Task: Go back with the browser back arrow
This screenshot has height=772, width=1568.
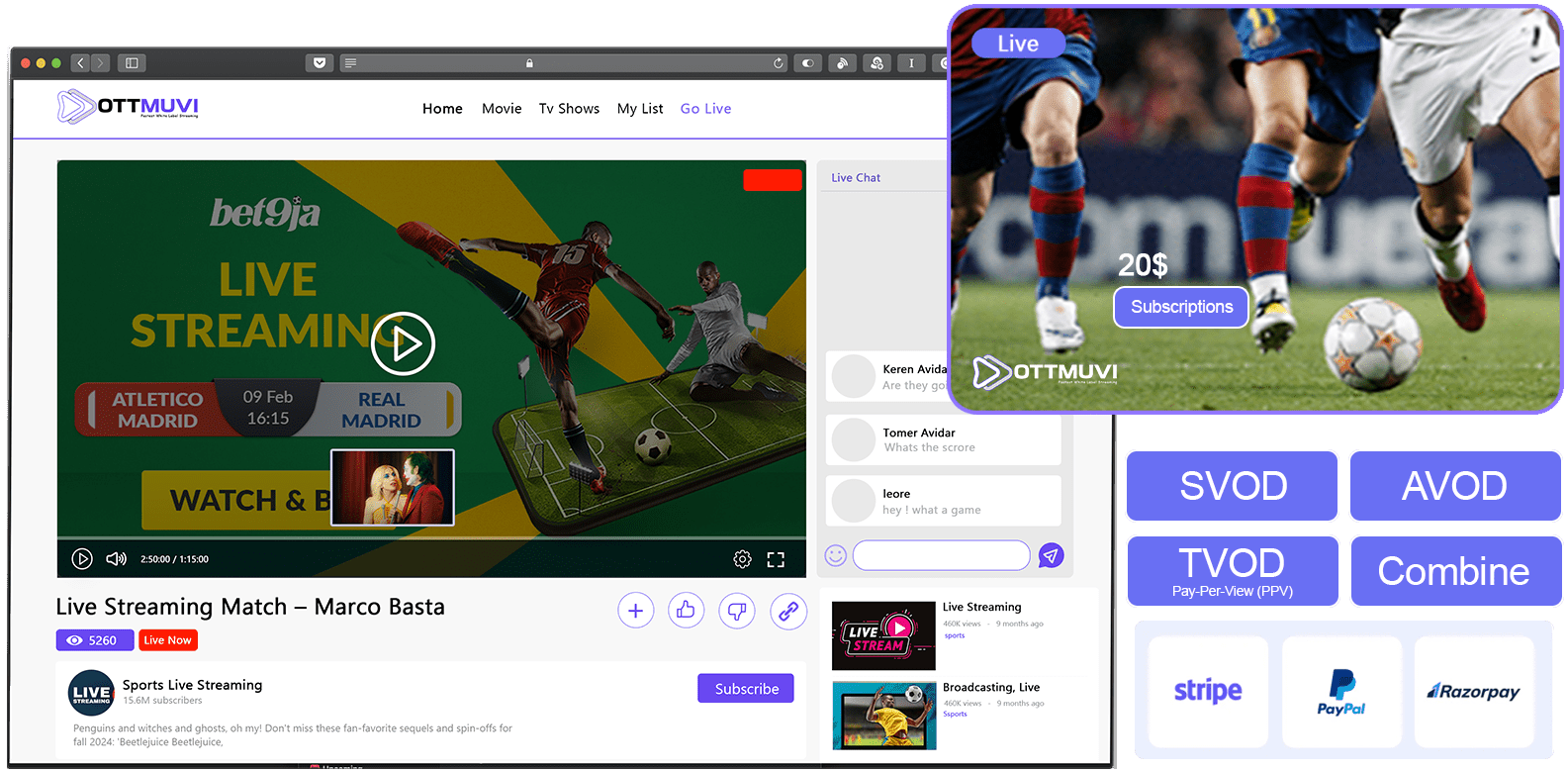Action: (x=81, y=63)
